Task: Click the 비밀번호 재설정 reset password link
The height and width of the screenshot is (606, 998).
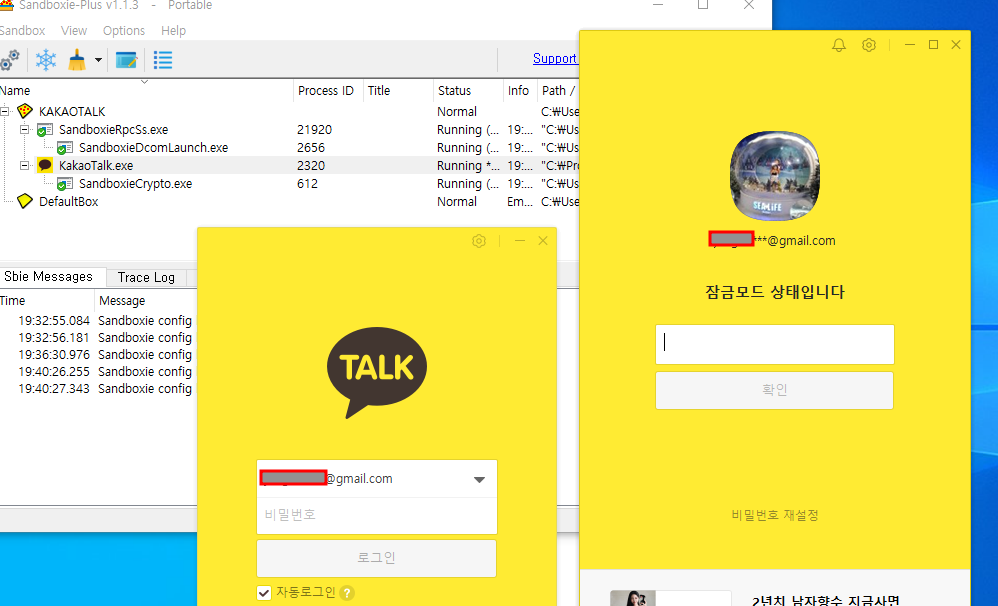Action: 775,515
